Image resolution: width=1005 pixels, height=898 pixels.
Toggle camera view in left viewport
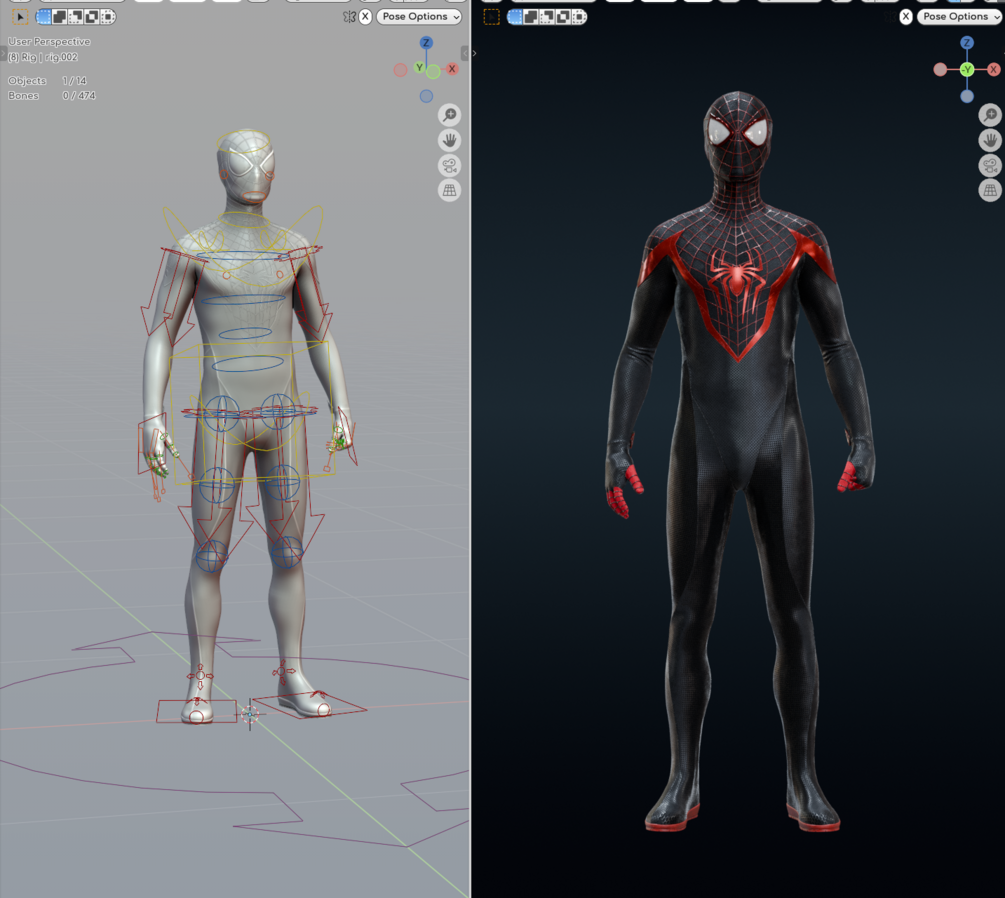click(x=450, y=165)
